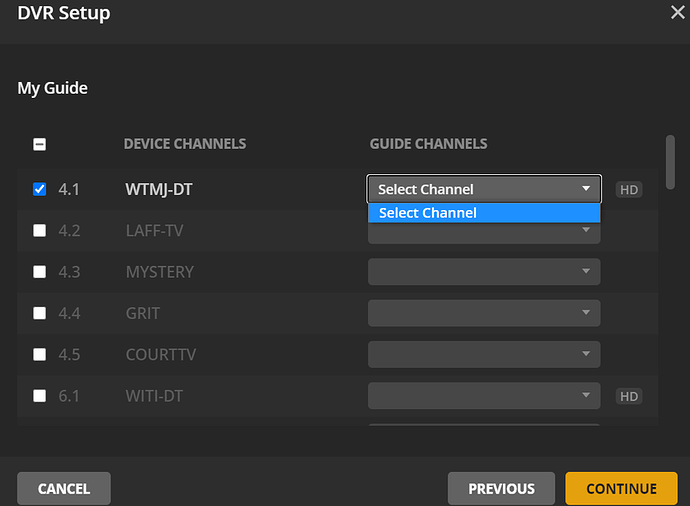Image resolution: width=690 pixels, height=506 pixels.
Task: Go back with the Previous button
Action: coord(501,488)
